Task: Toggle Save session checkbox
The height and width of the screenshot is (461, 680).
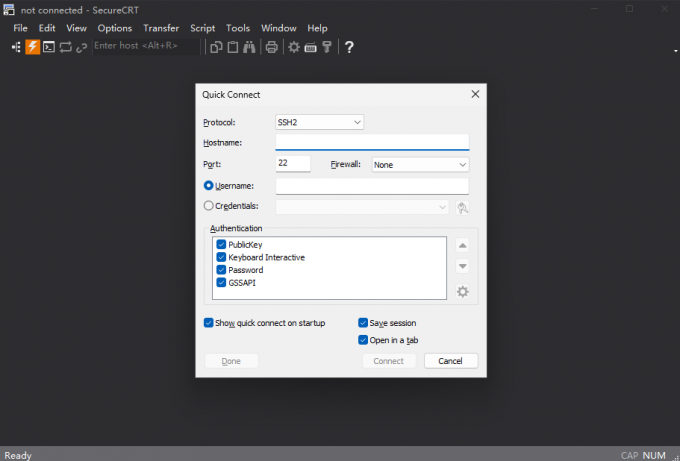Action: (x=363, y=323)
